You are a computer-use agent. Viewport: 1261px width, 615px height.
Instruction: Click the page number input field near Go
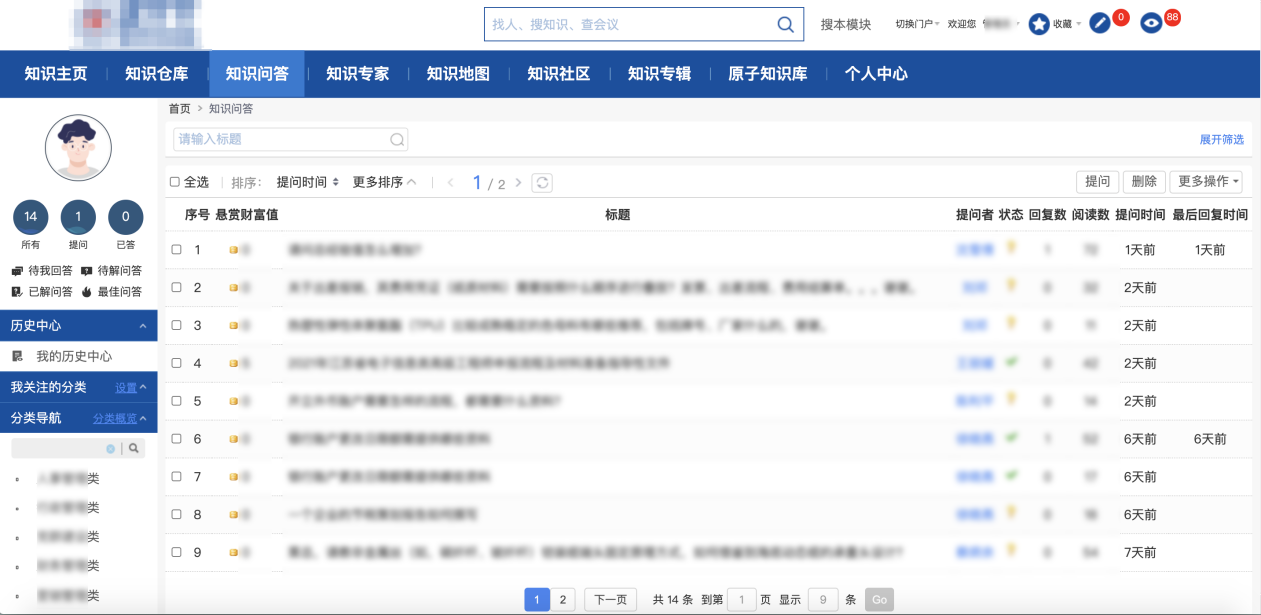(740, 599)
